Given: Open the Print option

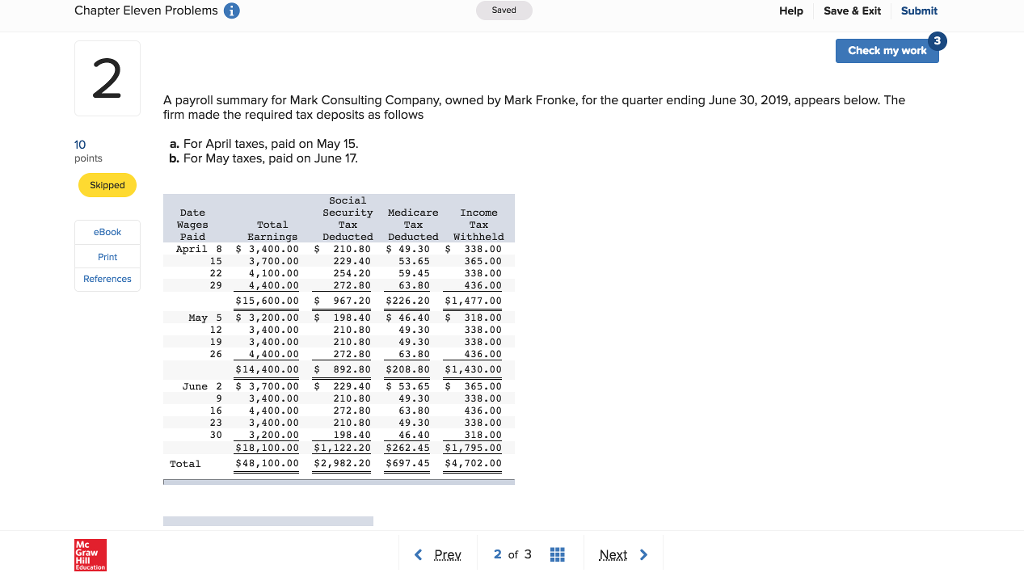Looking at the screenshot, I should 107,256.
